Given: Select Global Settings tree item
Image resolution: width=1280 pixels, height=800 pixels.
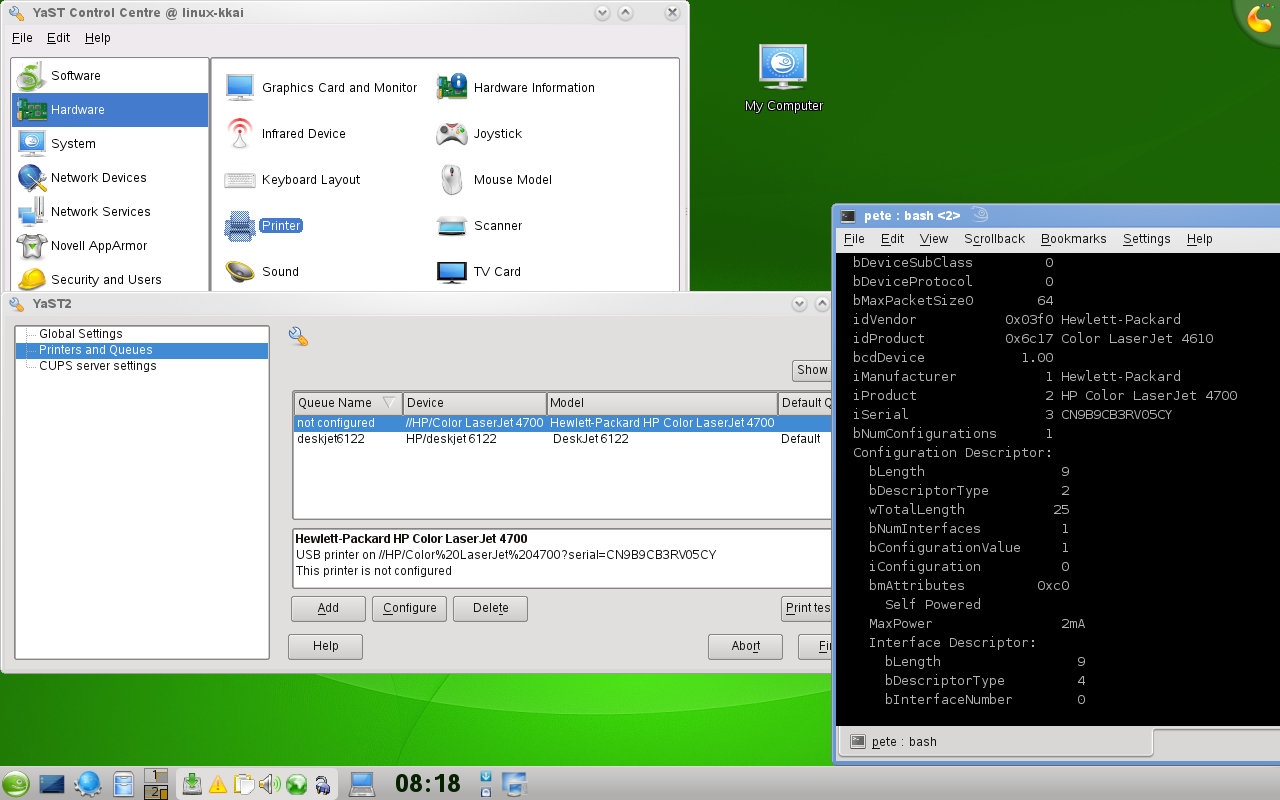Looking at the screenshot, I should point(81,334).
